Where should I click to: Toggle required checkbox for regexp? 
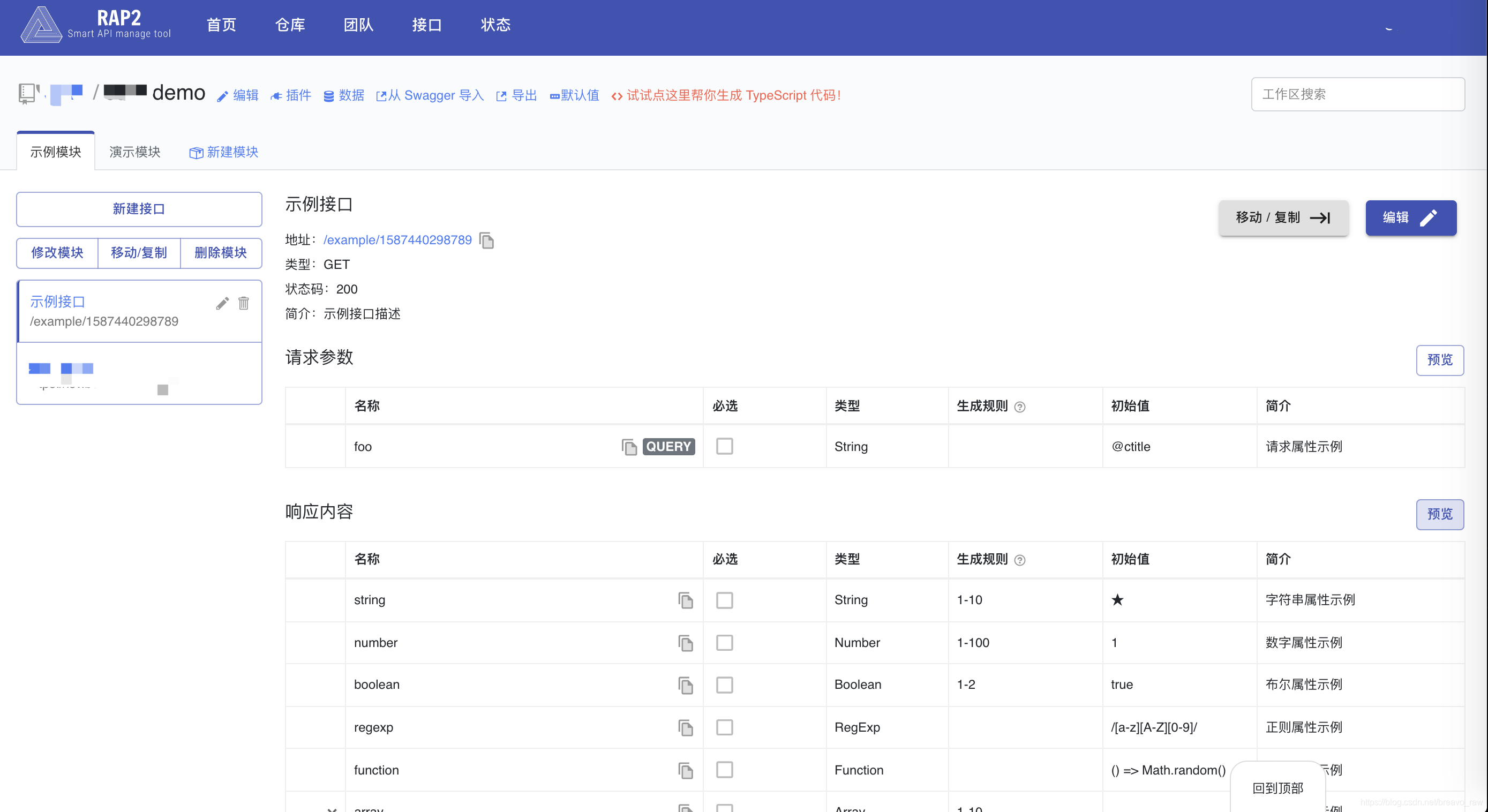(x=724, y=727)
